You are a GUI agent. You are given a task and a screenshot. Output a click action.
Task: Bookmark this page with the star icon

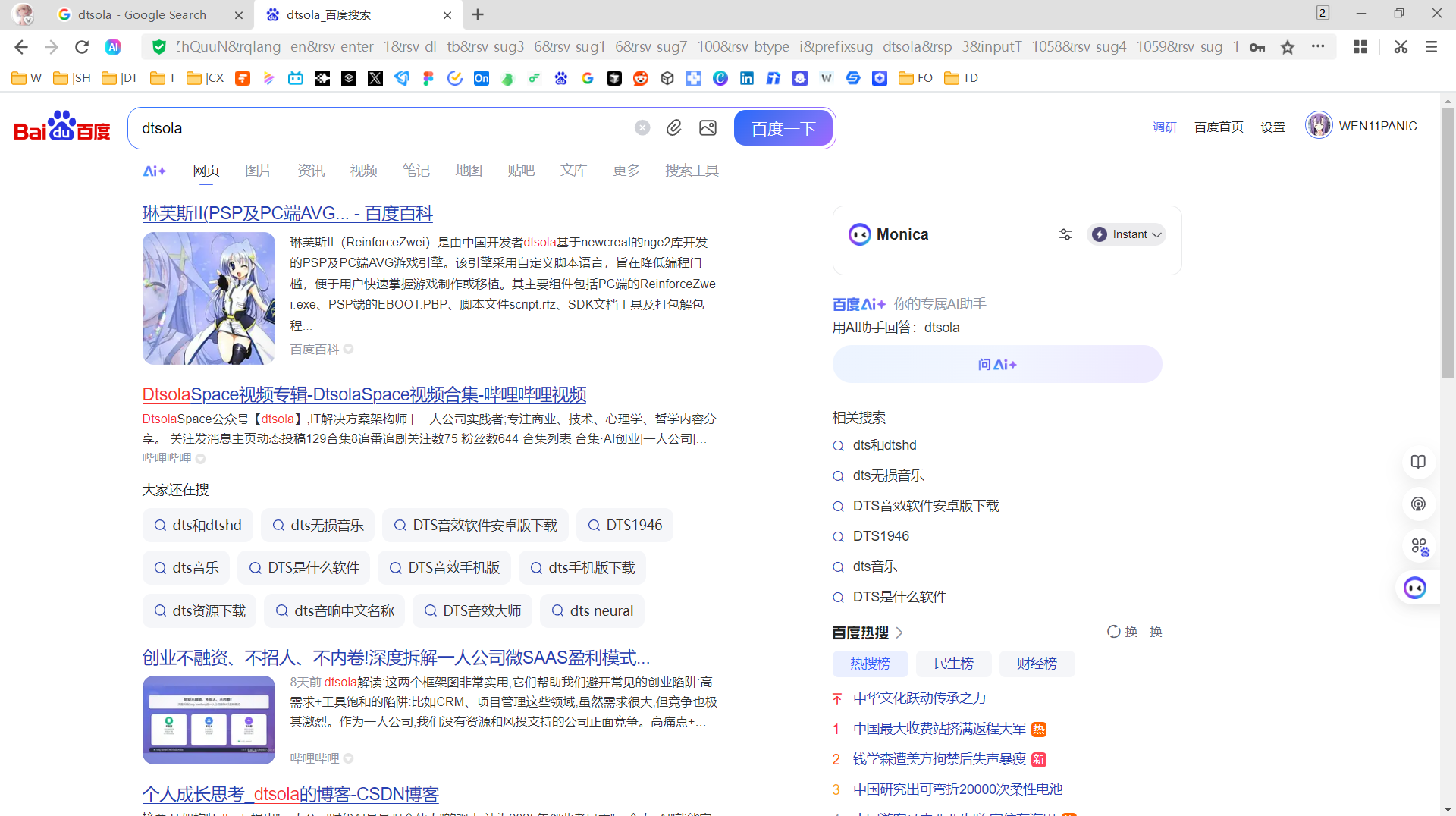click(x=1288, y=47)
